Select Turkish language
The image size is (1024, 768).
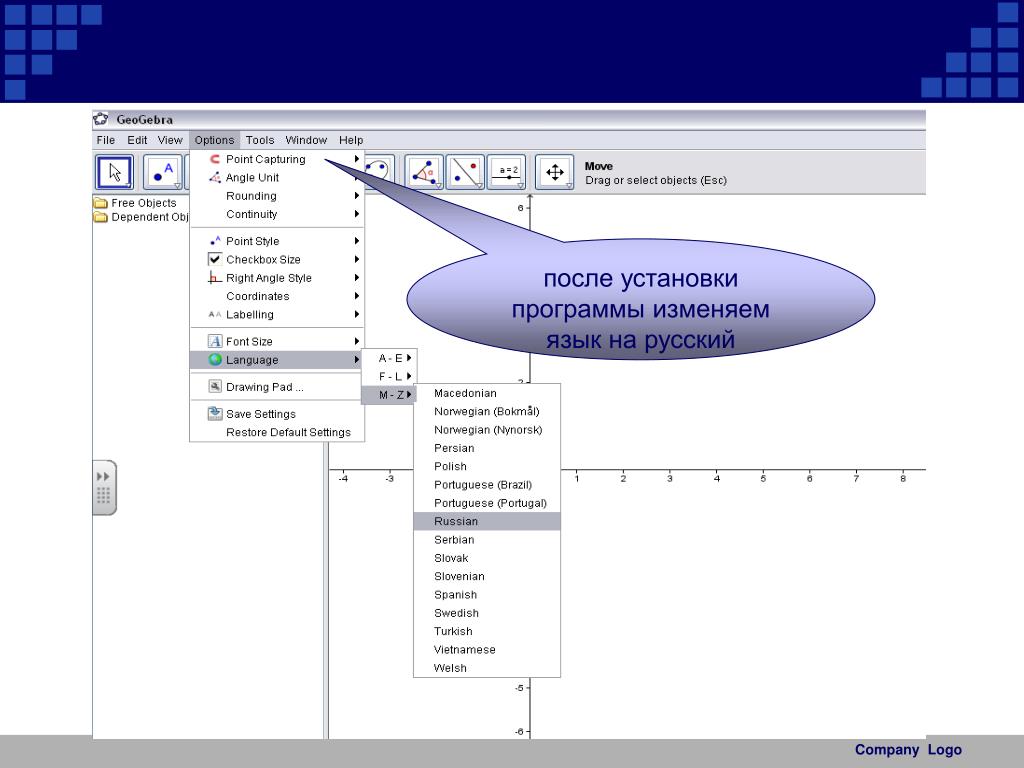487,631
